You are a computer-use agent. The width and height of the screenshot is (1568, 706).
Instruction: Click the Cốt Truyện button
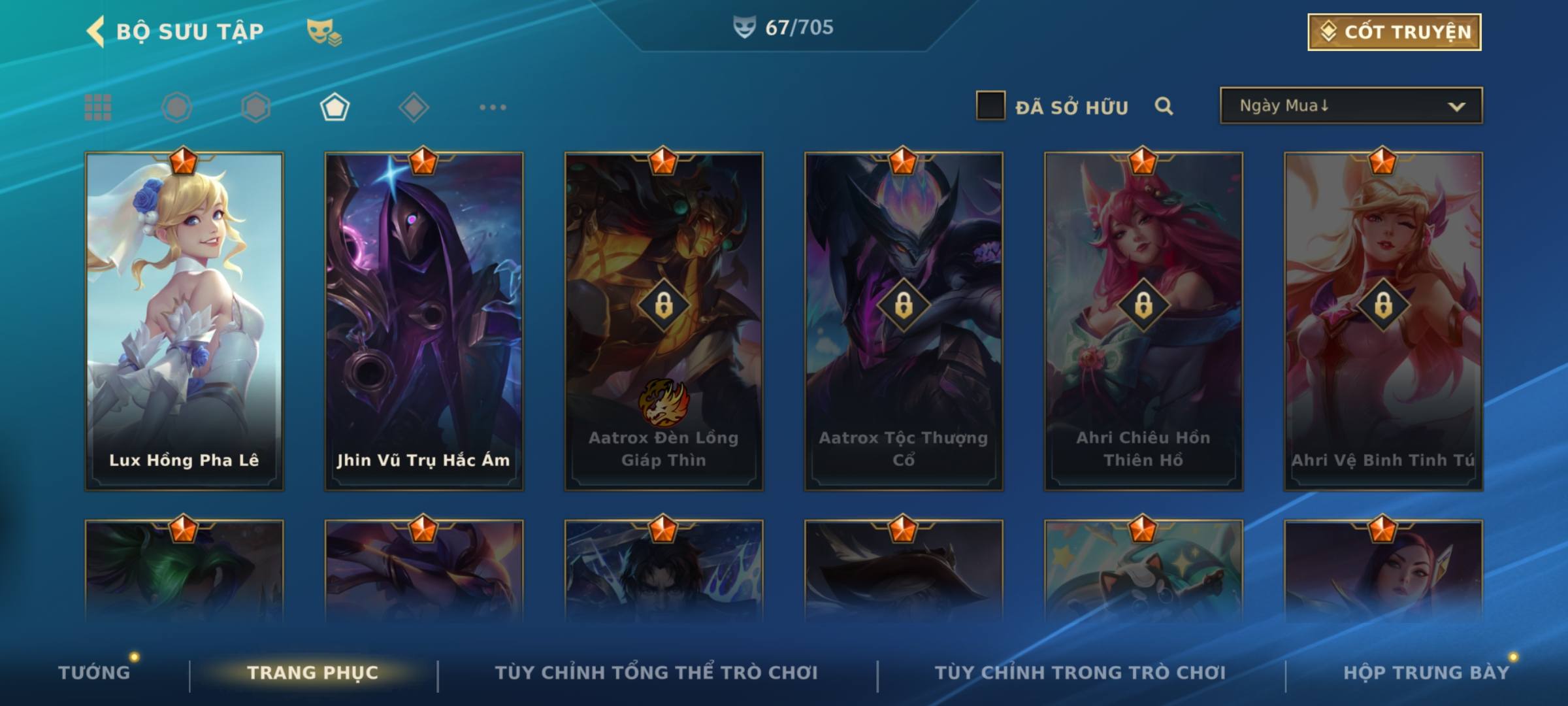pos(1394,32)
